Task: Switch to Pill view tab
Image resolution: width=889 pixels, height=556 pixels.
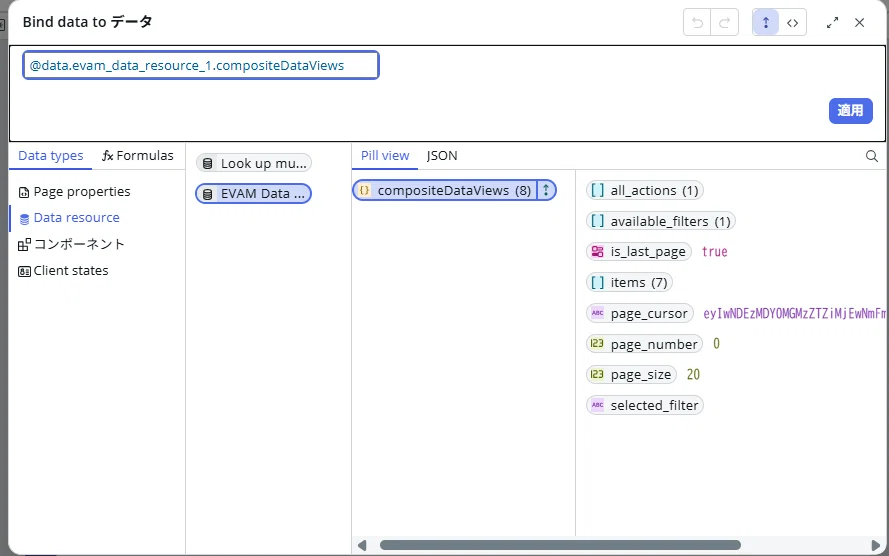Action: (x=385, y=155)
